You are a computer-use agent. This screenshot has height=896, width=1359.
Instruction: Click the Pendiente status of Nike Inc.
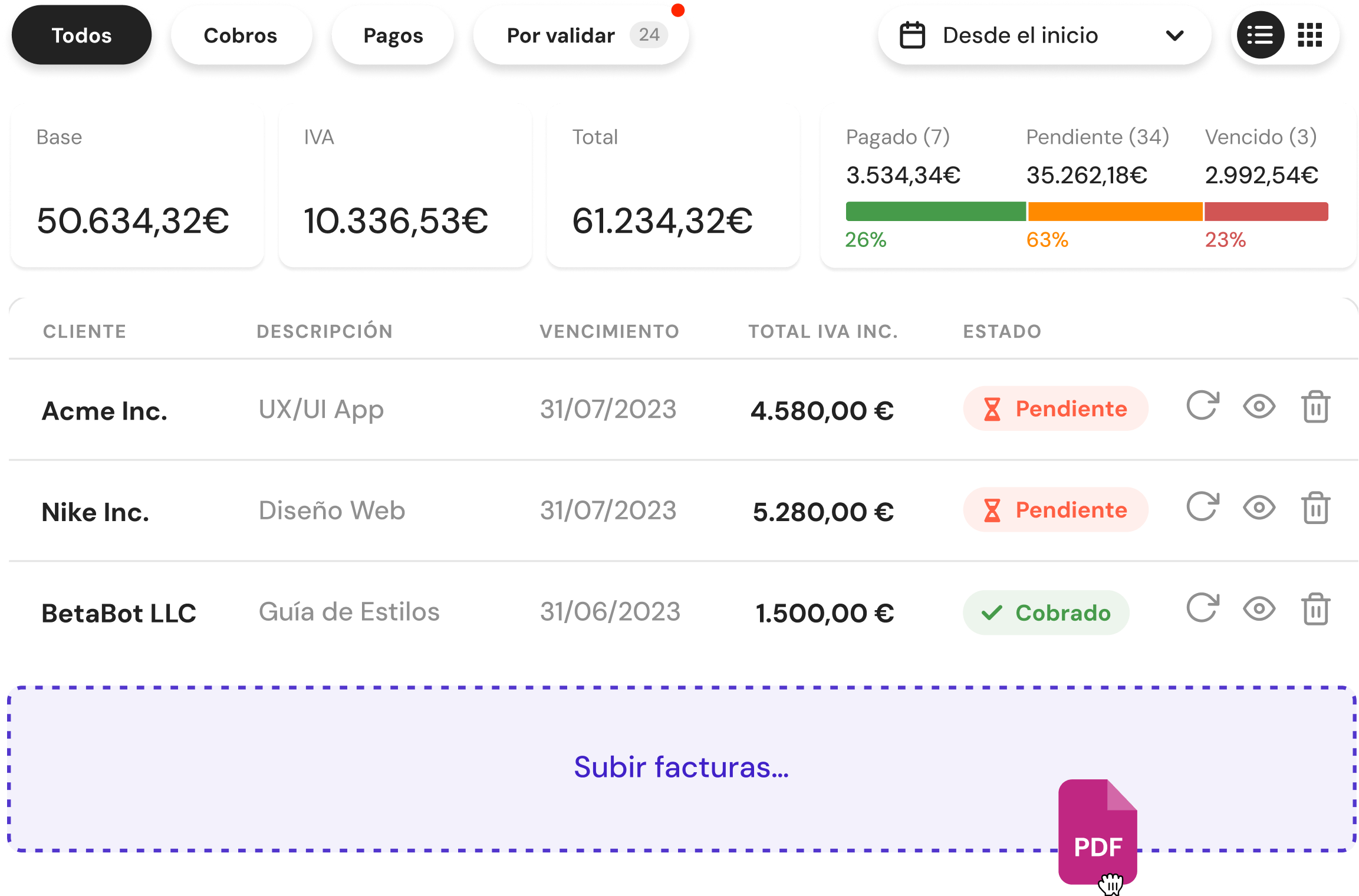coord(1055,510)
